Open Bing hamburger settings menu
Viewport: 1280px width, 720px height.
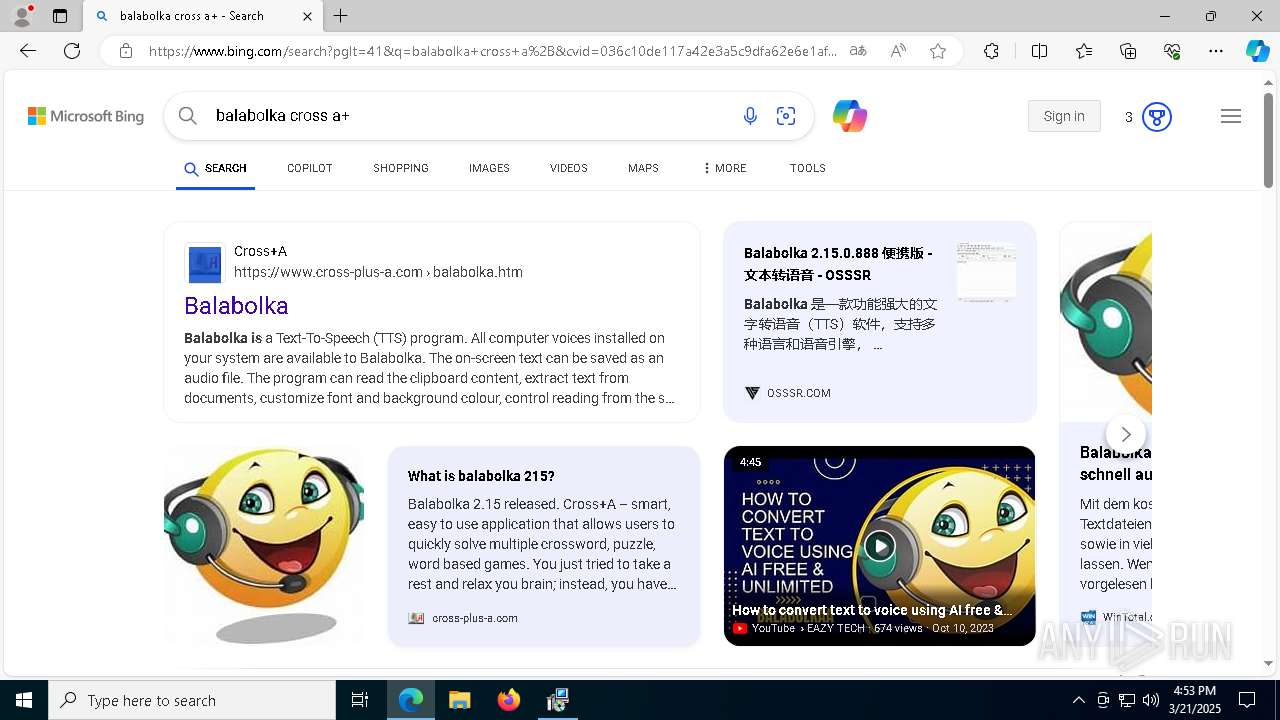point(1231,116)
